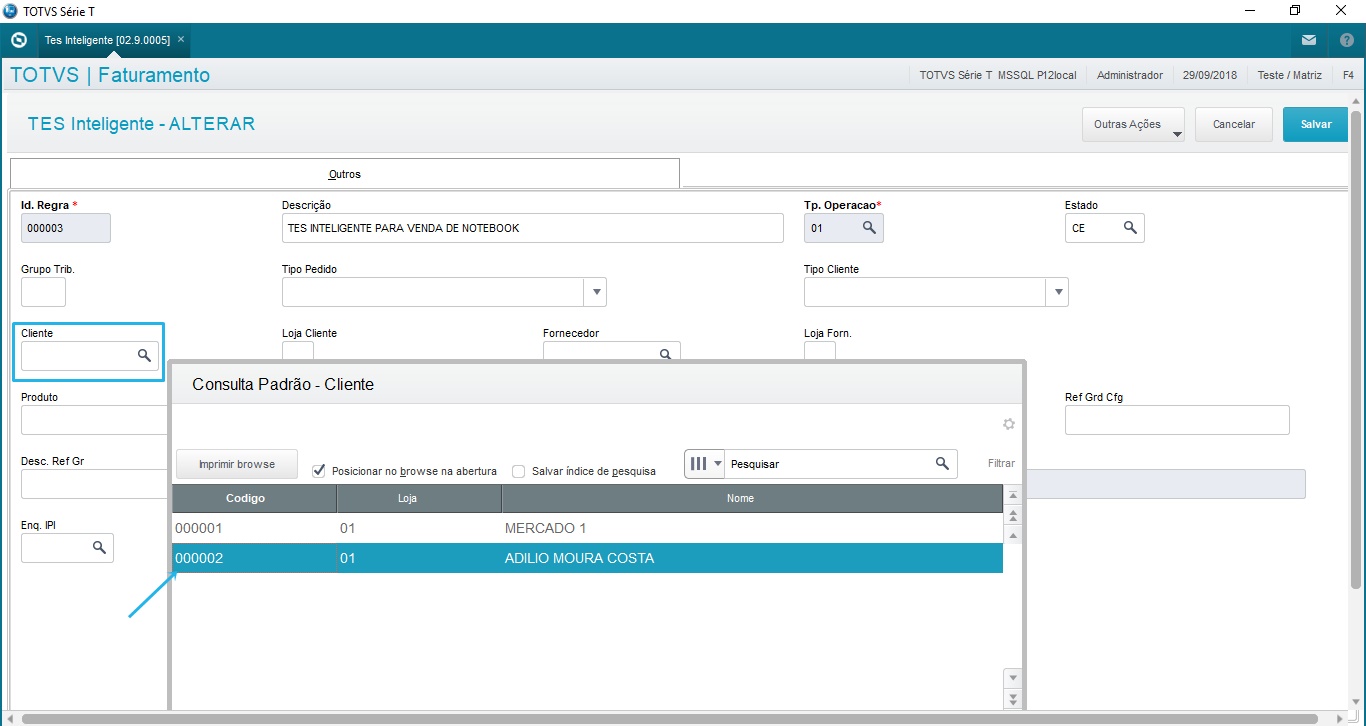Restore the TOTVS Série T window

(x=1295, y=10)
